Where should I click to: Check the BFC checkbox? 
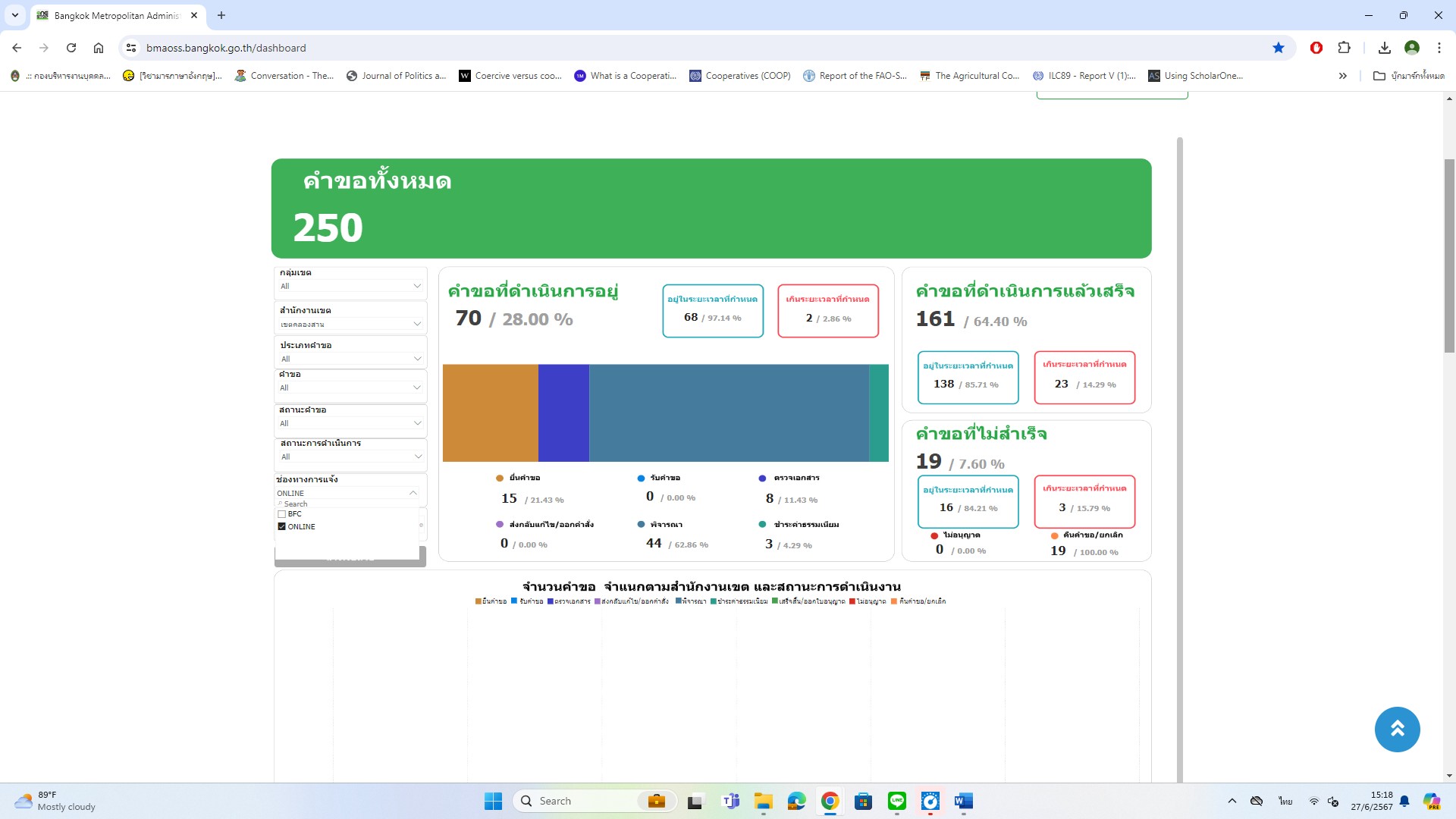pos(282,514)
